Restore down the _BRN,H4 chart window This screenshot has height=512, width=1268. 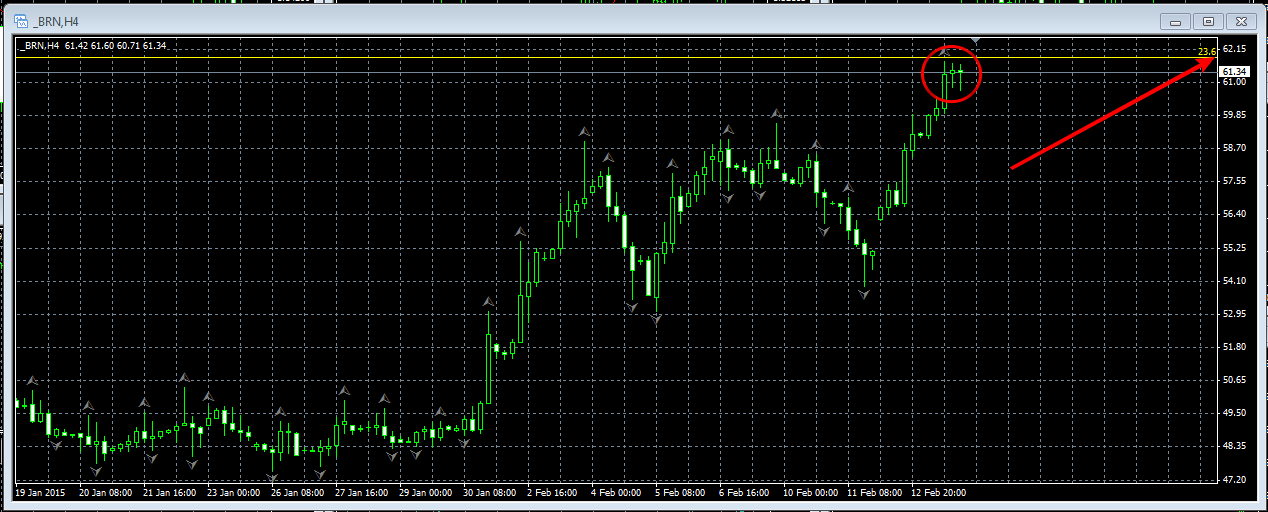[x=1208, y=21]
